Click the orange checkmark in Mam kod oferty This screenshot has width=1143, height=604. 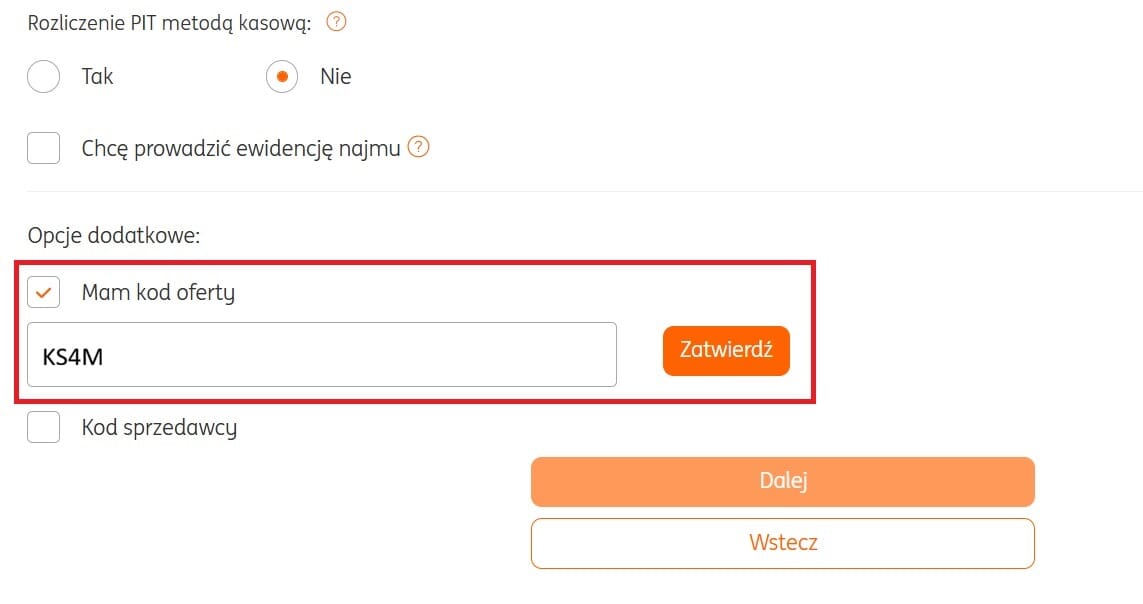43,293
